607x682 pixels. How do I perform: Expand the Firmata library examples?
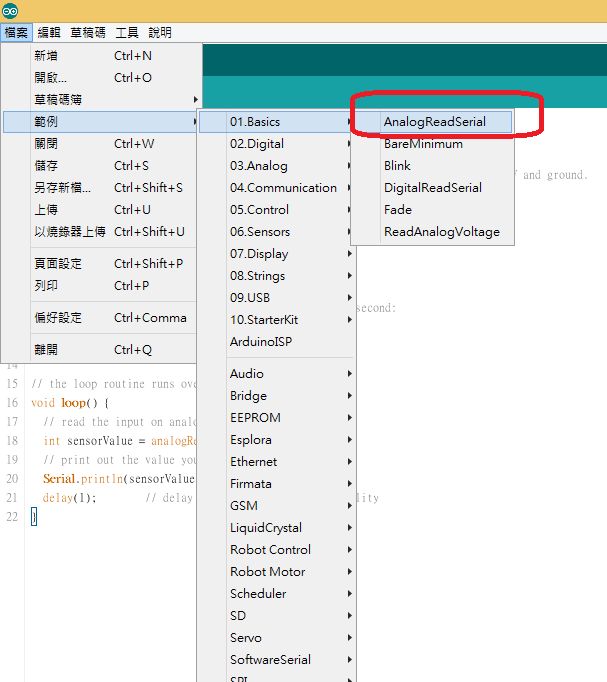click(277, 484)
